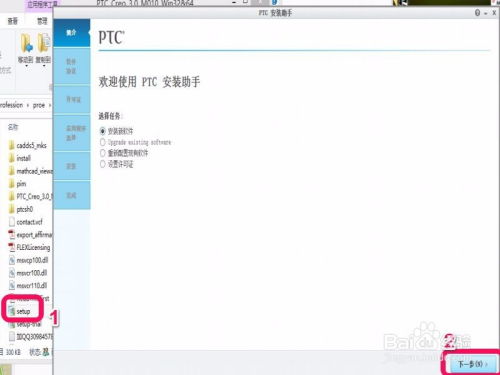Expand the proe breadcrumb chevron

pos(50,105)
